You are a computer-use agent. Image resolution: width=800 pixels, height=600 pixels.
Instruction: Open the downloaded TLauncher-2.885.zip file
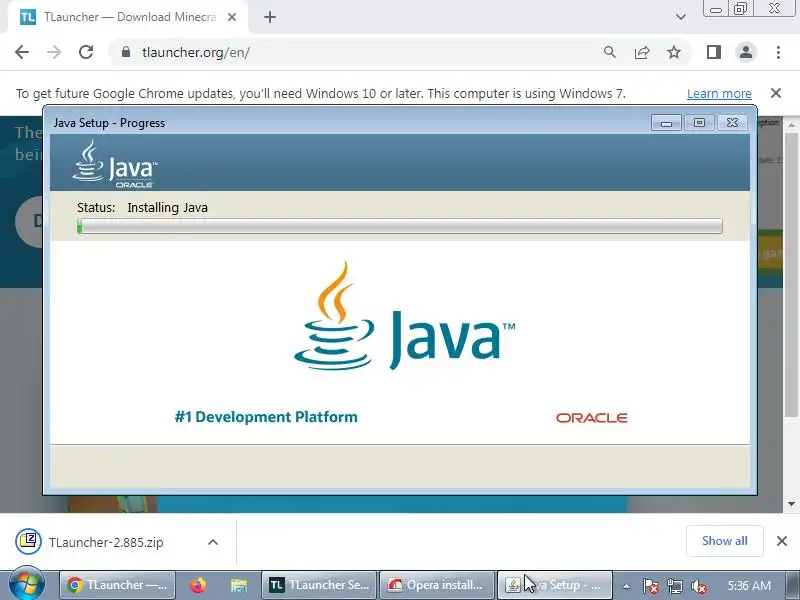(x=106, y=542)
